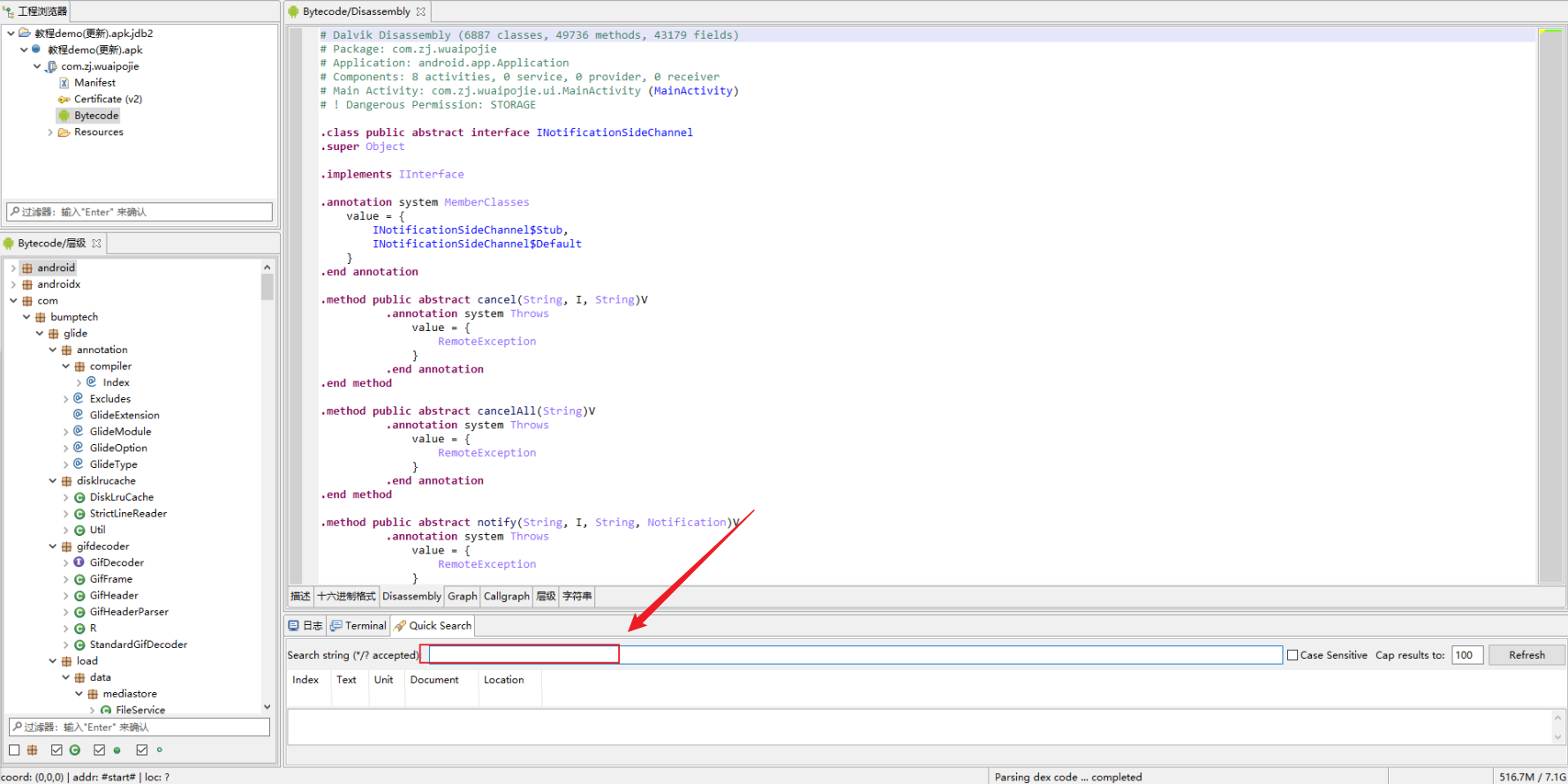1568x784 pixels.
Task: Switch to the 十六进制格式 tab
Action: click(x=346, y=597)
